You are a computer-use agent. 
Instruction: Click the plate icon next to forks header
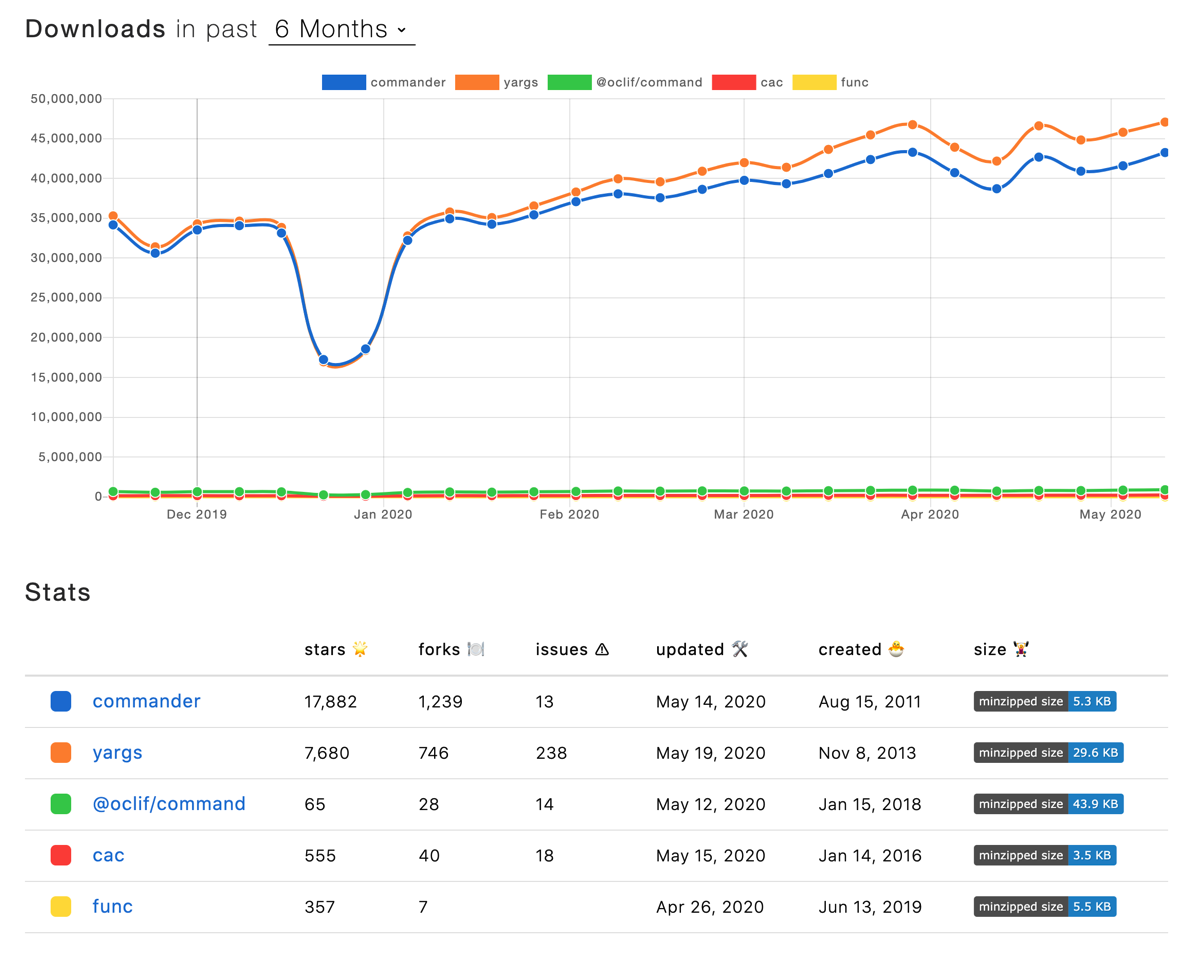tap(476, 649)
